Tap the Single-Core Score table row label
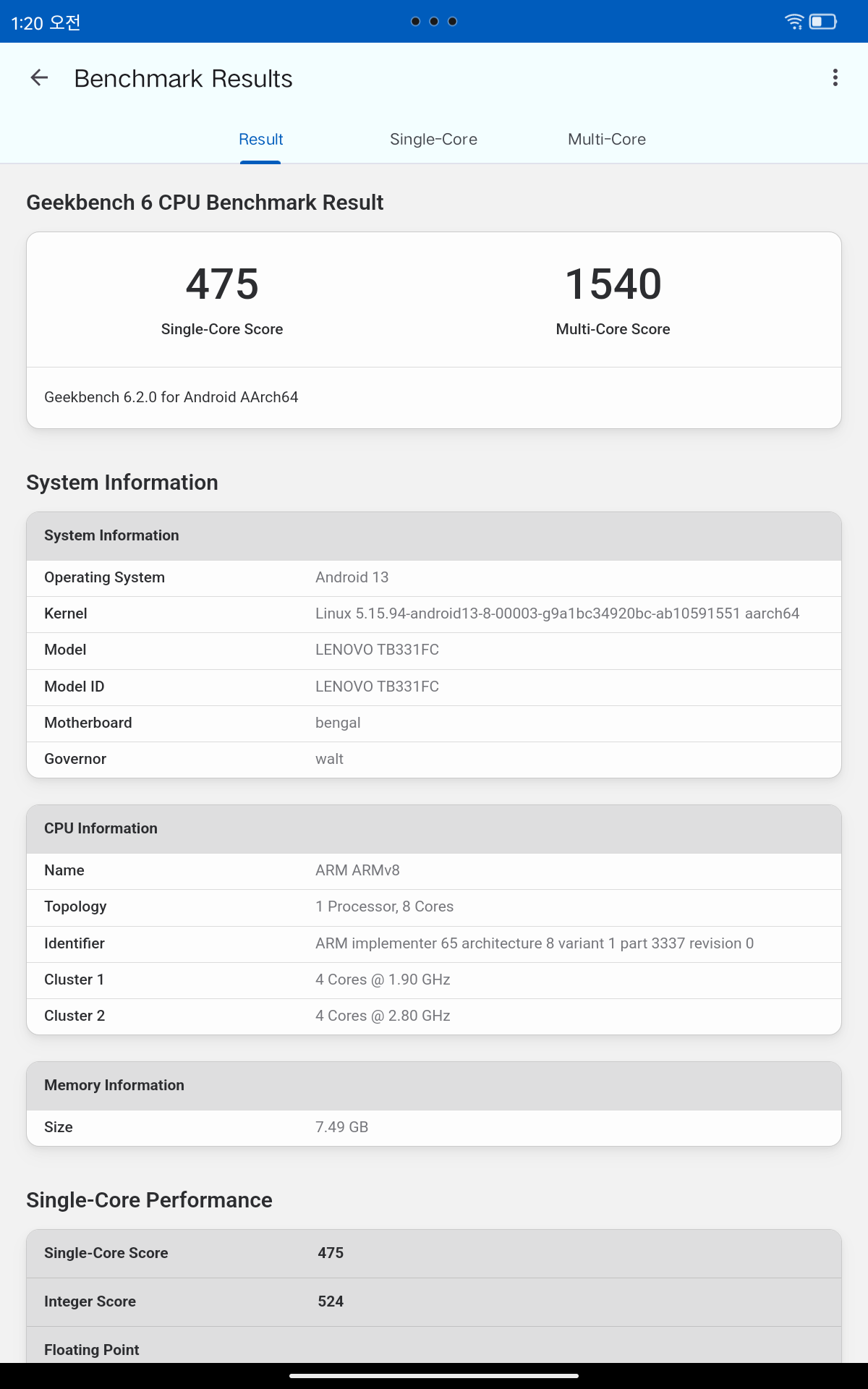868x1389 pixels. coord(106,1253)
